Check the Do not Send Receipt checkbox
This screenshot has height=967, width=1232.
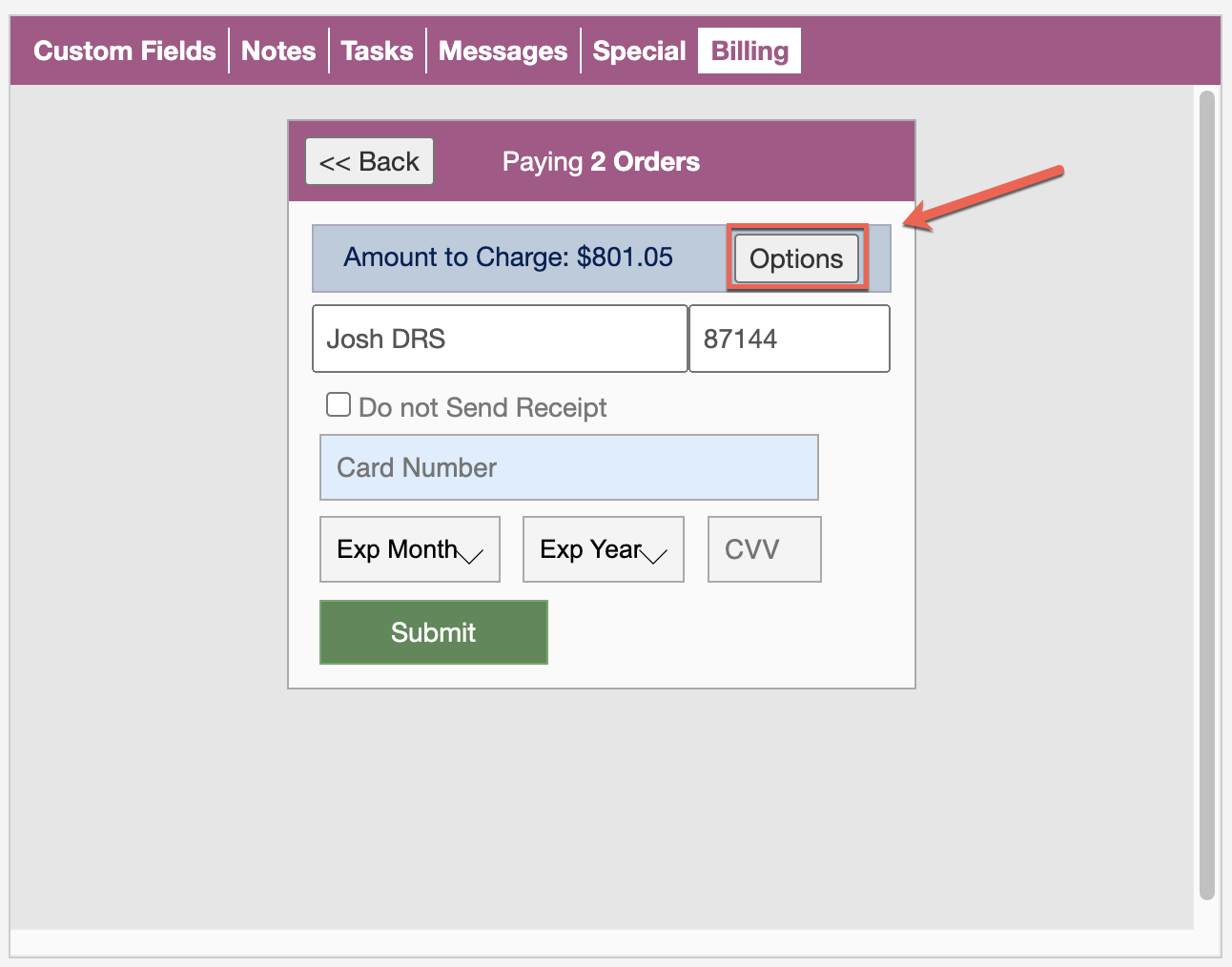(339, 405)
